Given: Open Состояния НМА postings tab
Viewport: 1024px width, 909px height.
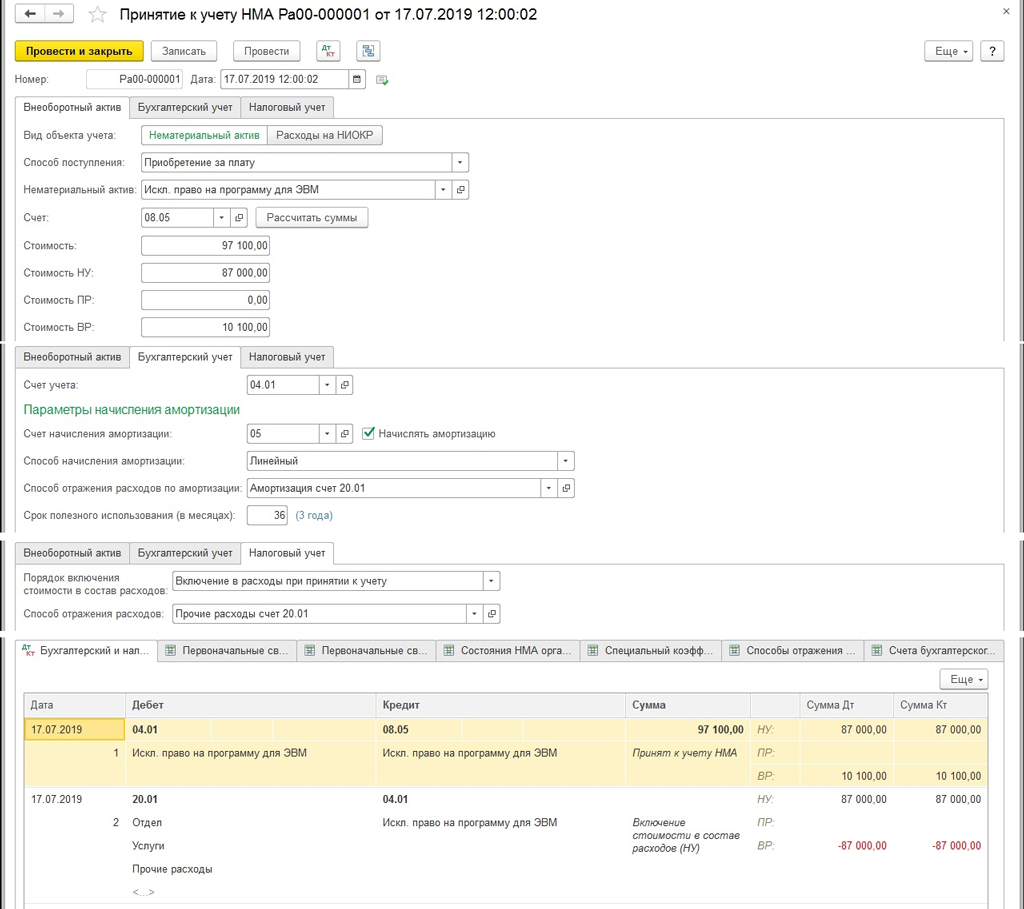Looking at the screenshot, I should 510,651.
